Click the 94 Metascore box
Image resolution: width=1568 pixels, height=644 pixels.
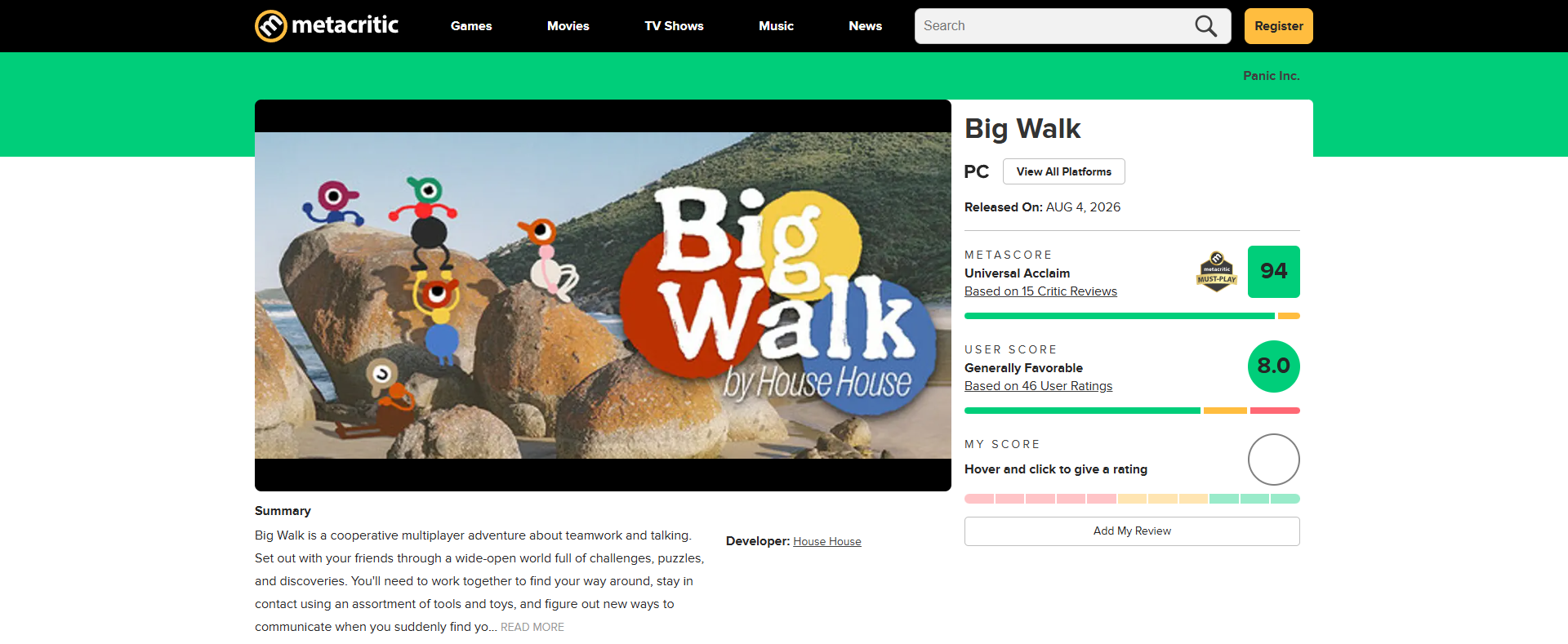1273,272
